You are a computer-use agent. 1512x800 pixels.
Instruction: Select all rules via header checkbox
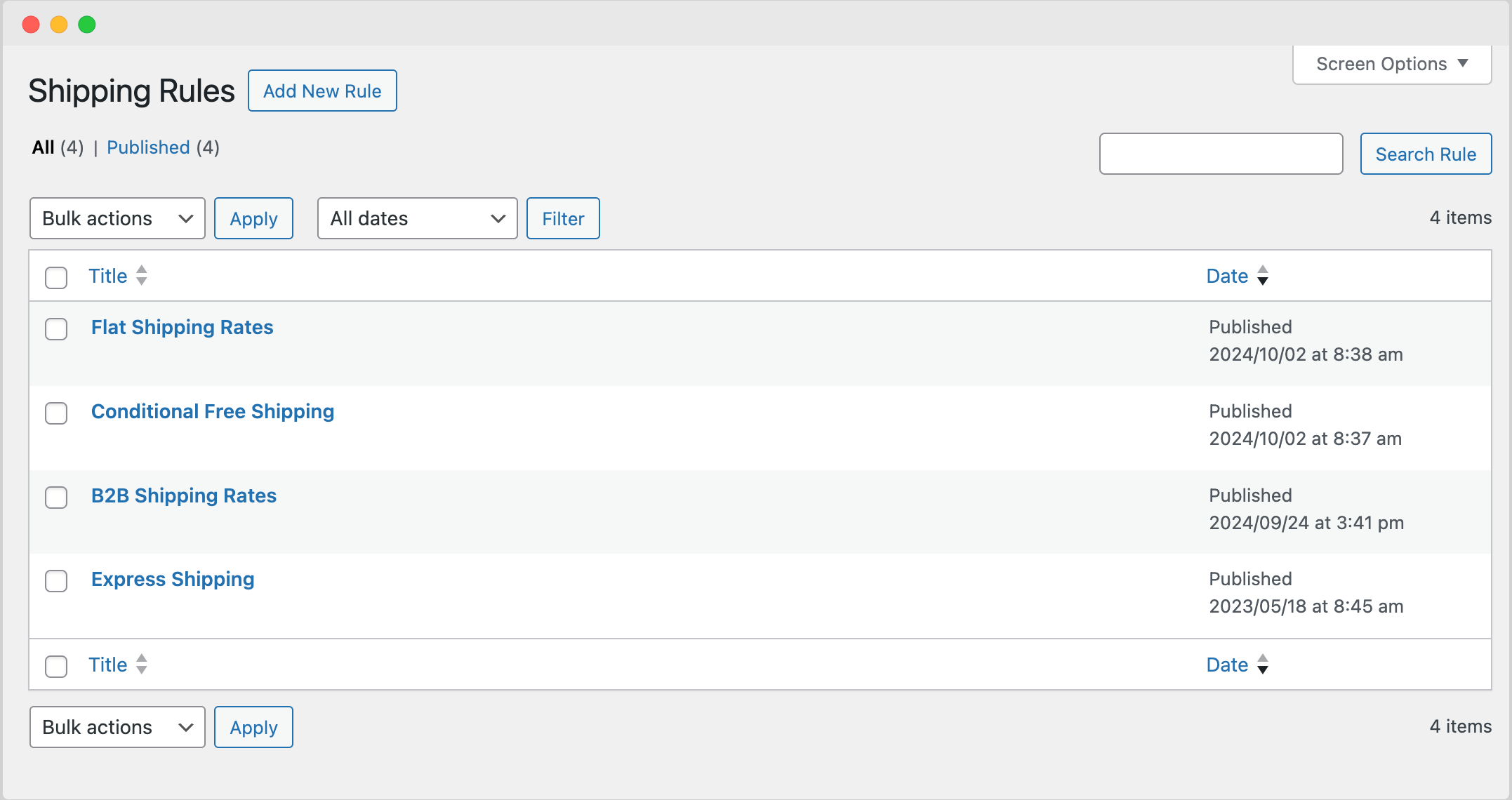click(x=56, y=278)
